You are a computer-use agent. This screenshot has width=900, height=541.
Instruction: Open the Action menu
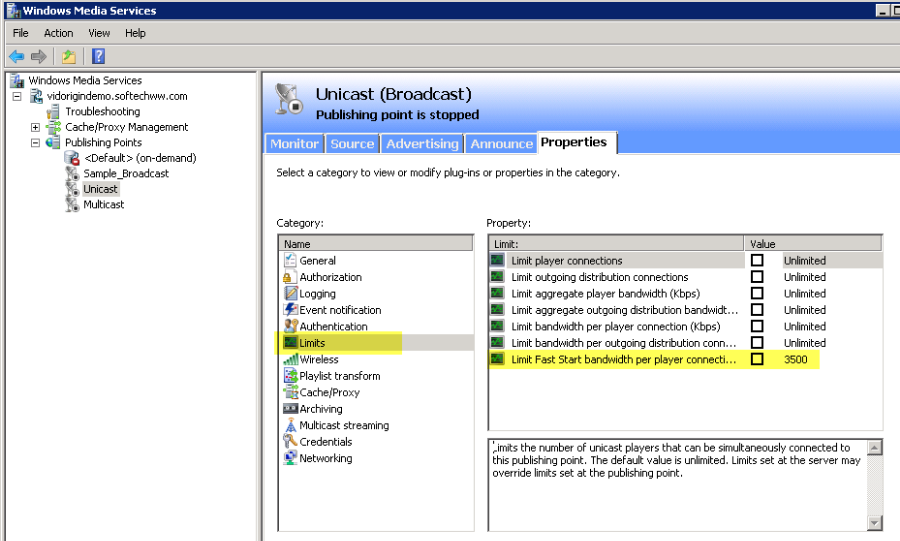click(58, 33)
